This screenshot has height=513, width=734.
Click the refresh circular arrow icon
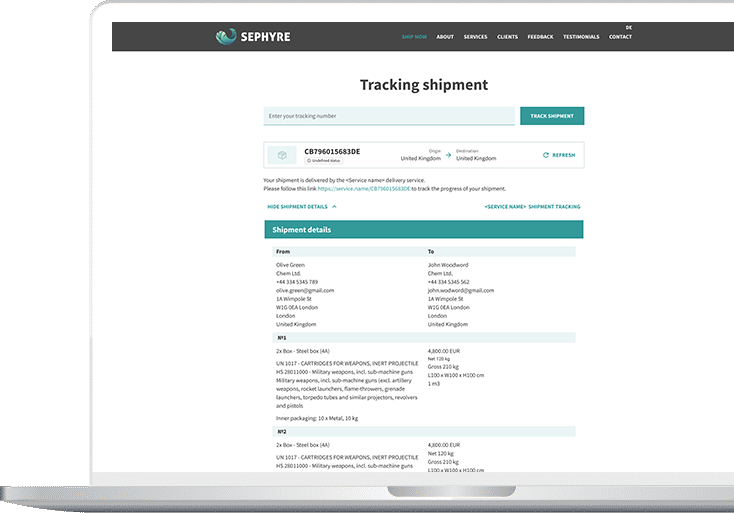click(545, 155)
